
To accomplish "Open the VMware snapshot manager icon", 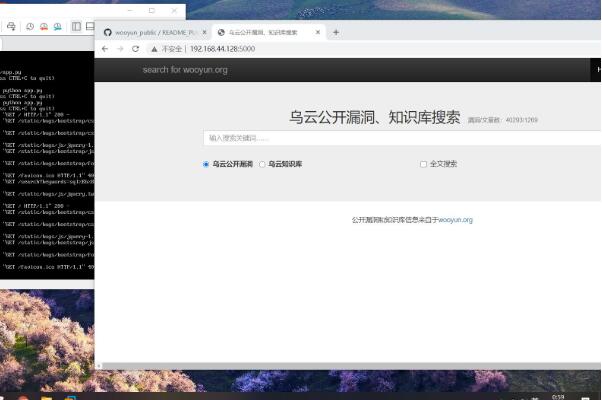I will point(58,26).
